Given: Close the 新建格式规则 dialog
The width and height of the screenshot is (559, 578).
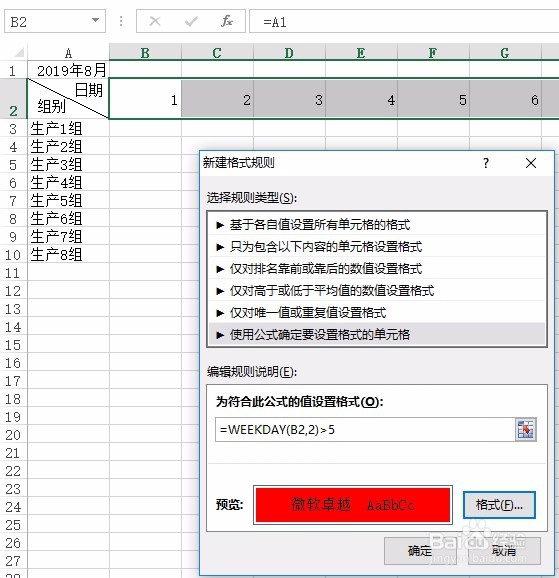Looking at the screenshot, I should click(531, 163).
